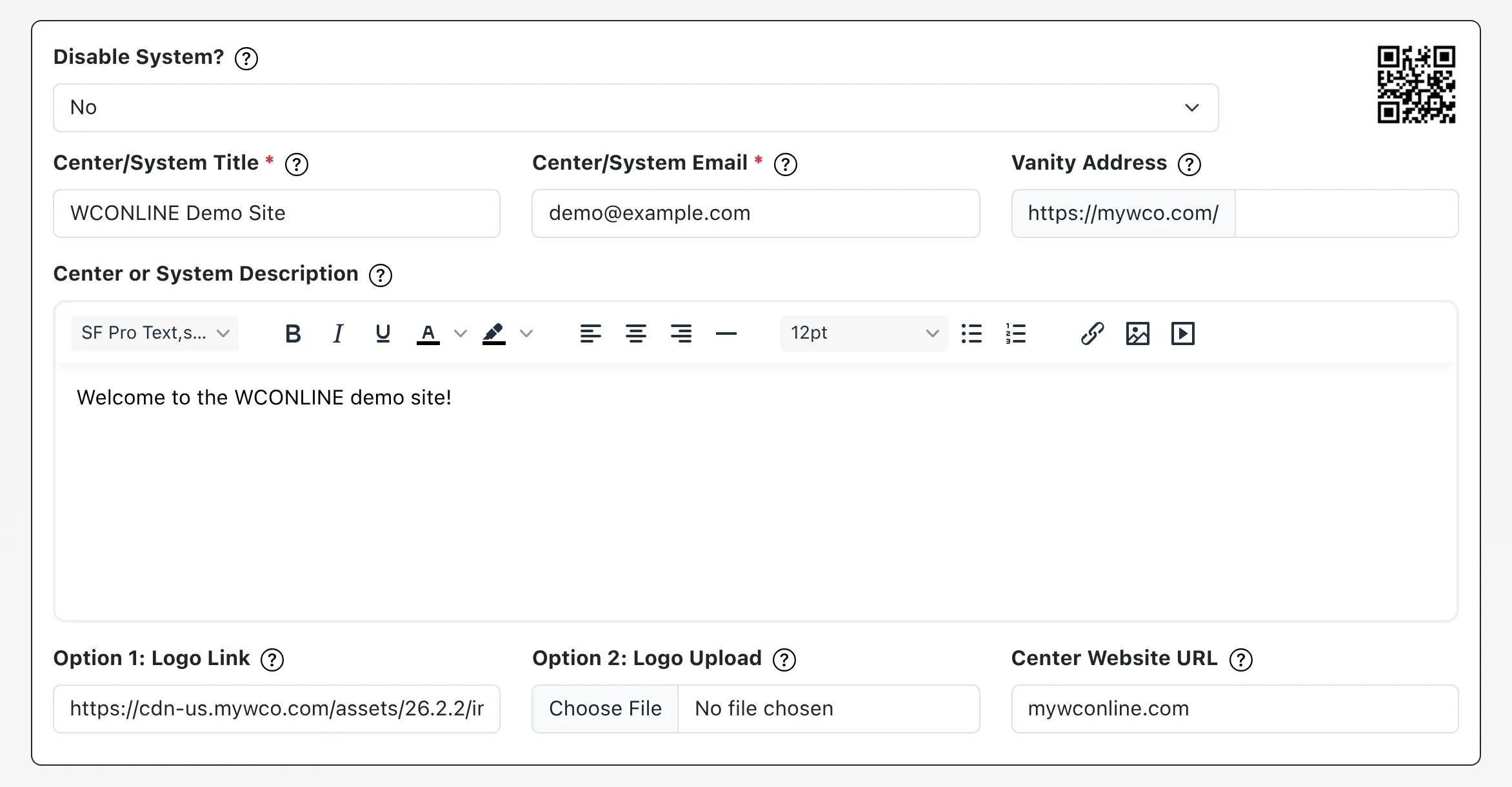1512x787 pixels.
Task: Insert an image into the description
Action: click(1138, 334)
